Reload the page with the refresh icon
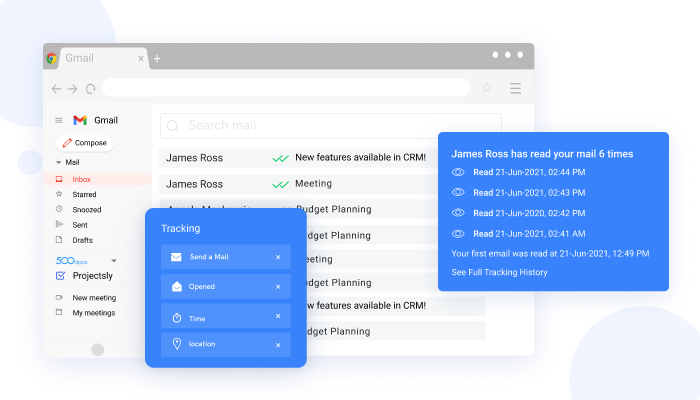The image size is (700, 400). point(91,89)
